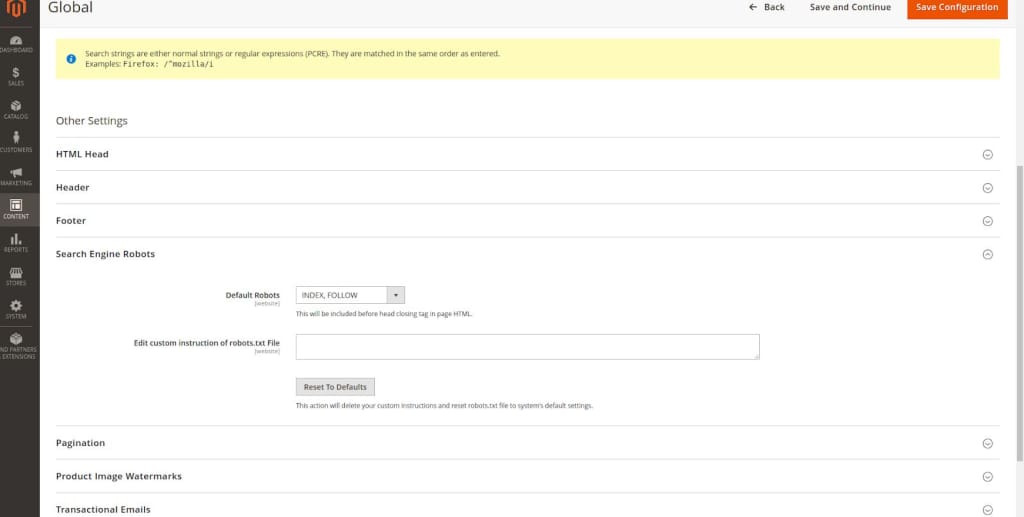Open the Reports sidebar menu

point(16,243)
